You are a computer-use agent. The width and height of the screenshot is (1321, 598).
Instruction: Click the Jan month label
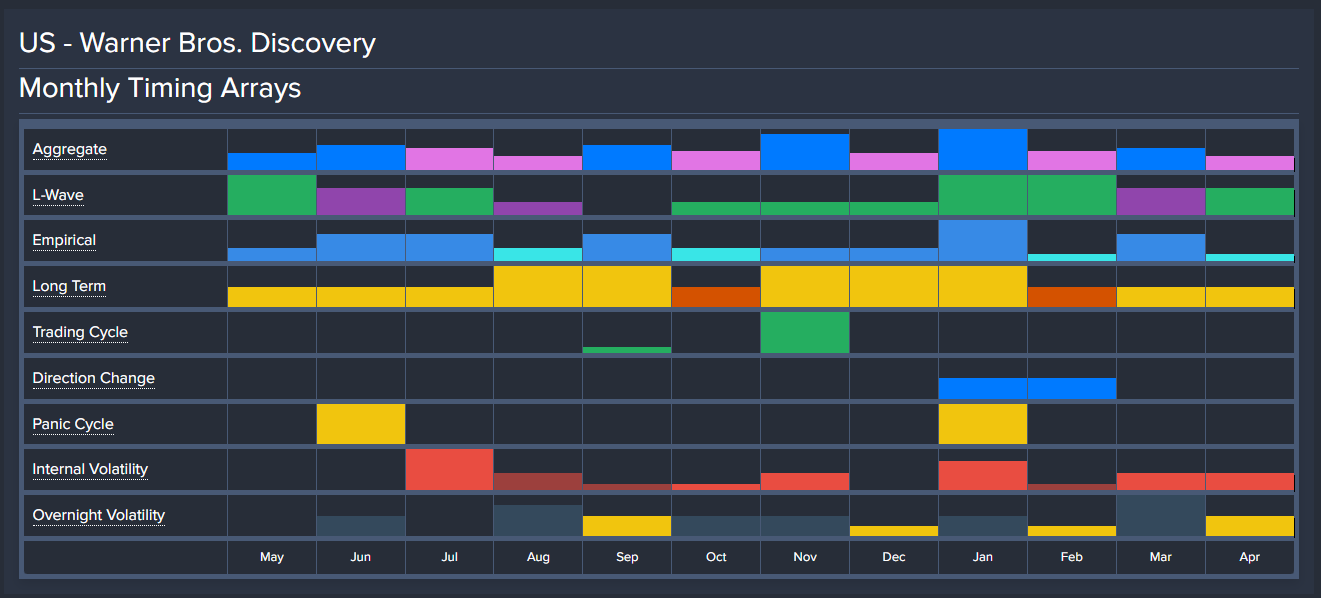coord(983,557)
